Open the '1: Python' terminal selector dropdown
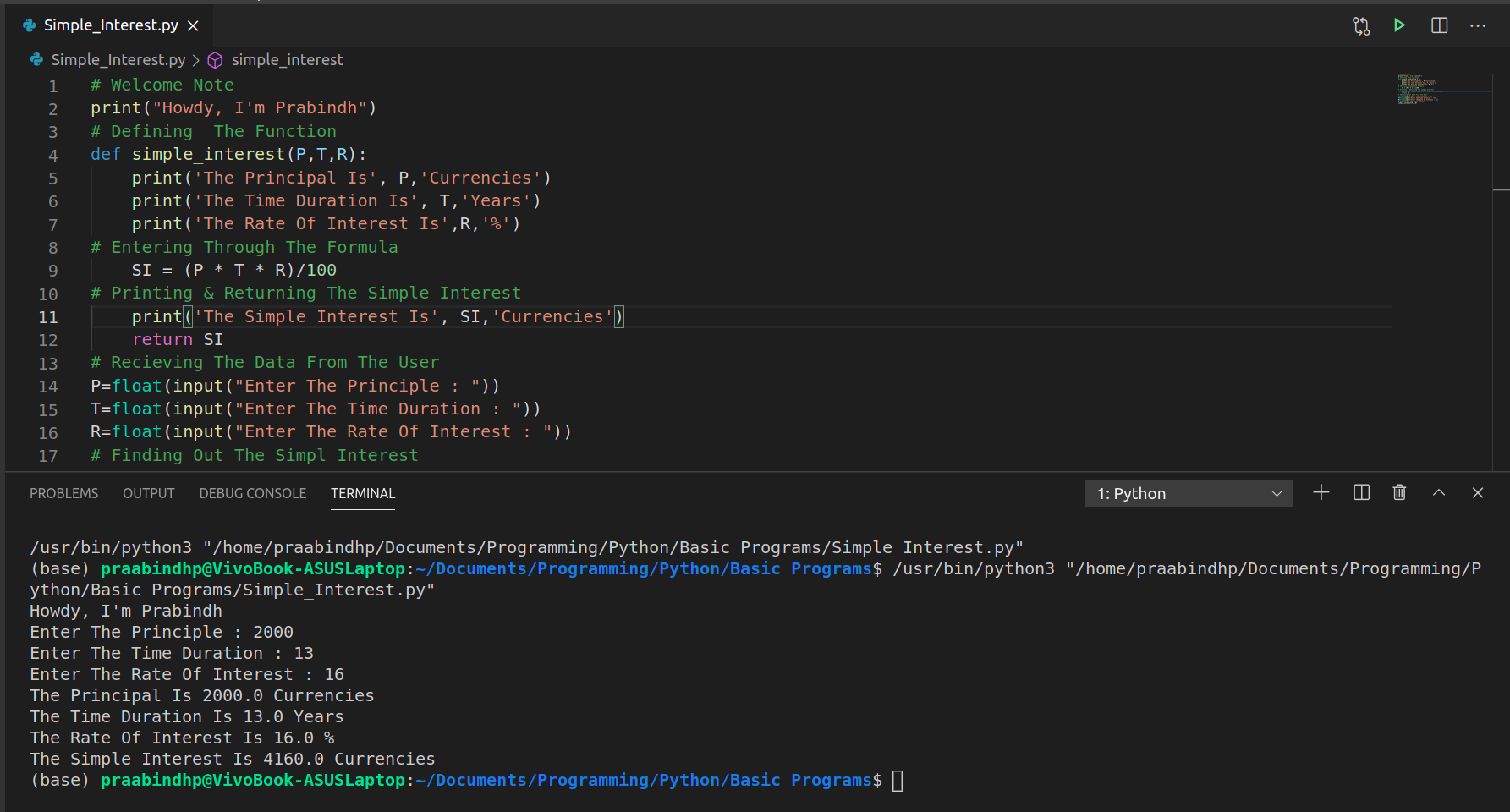The width and height of the screenshot is (1510, 812). [x=1188, y=493]
